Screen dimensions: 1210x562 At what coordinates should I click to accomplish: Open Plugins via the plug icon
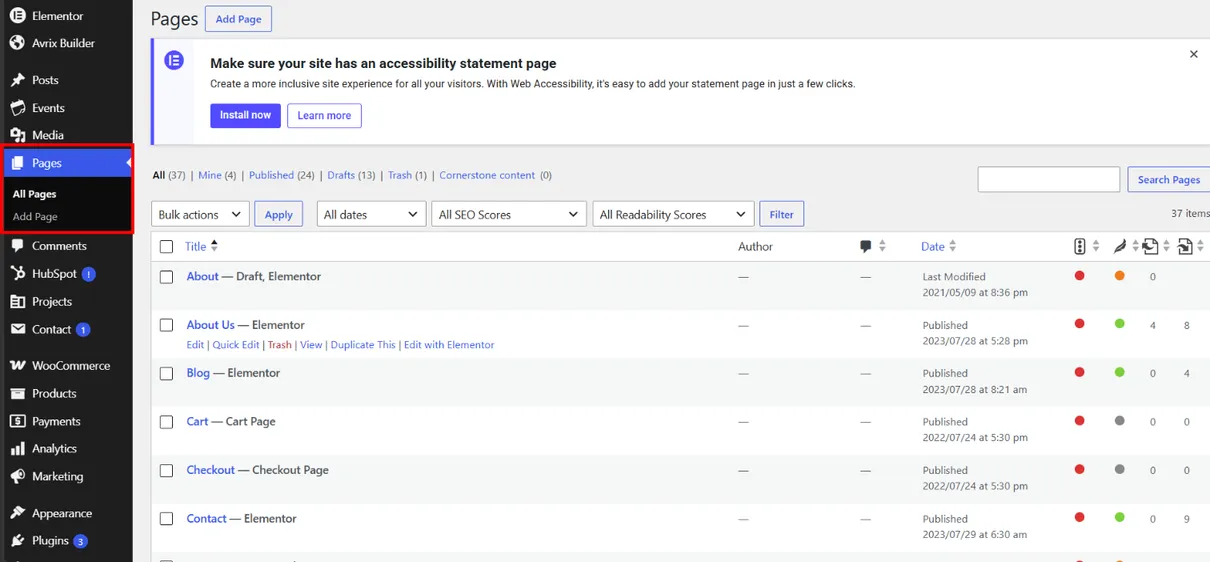[17, 541]
